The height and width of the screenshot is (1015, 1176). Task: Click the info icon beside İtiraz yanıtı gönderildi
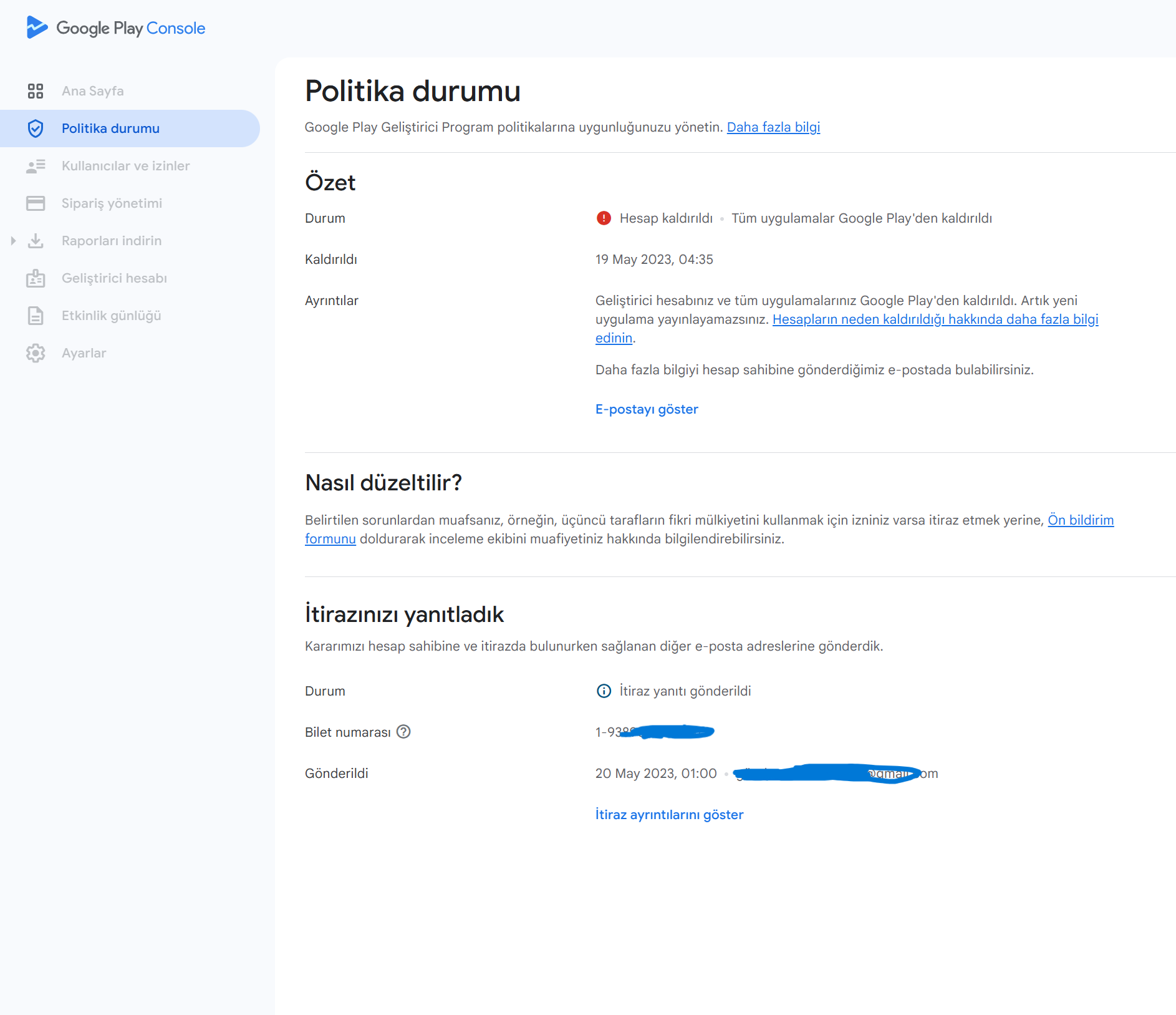click(x=604, y=691)
